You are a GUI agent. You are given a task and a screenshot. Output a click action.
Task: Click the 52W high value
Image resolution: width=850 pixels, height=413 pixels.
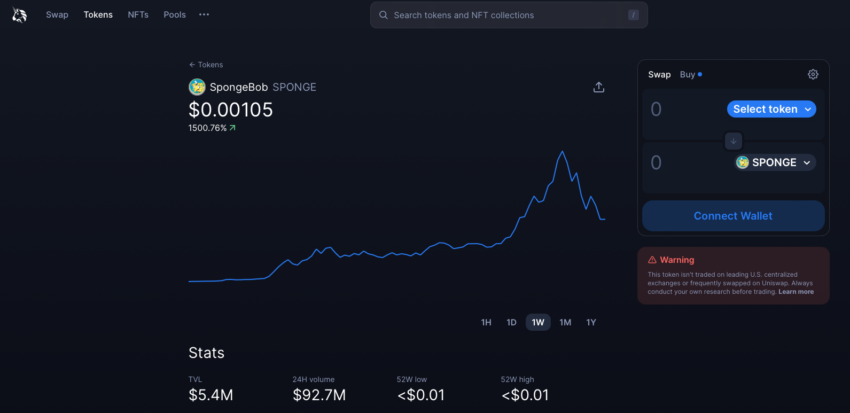(x=525, y=395)
